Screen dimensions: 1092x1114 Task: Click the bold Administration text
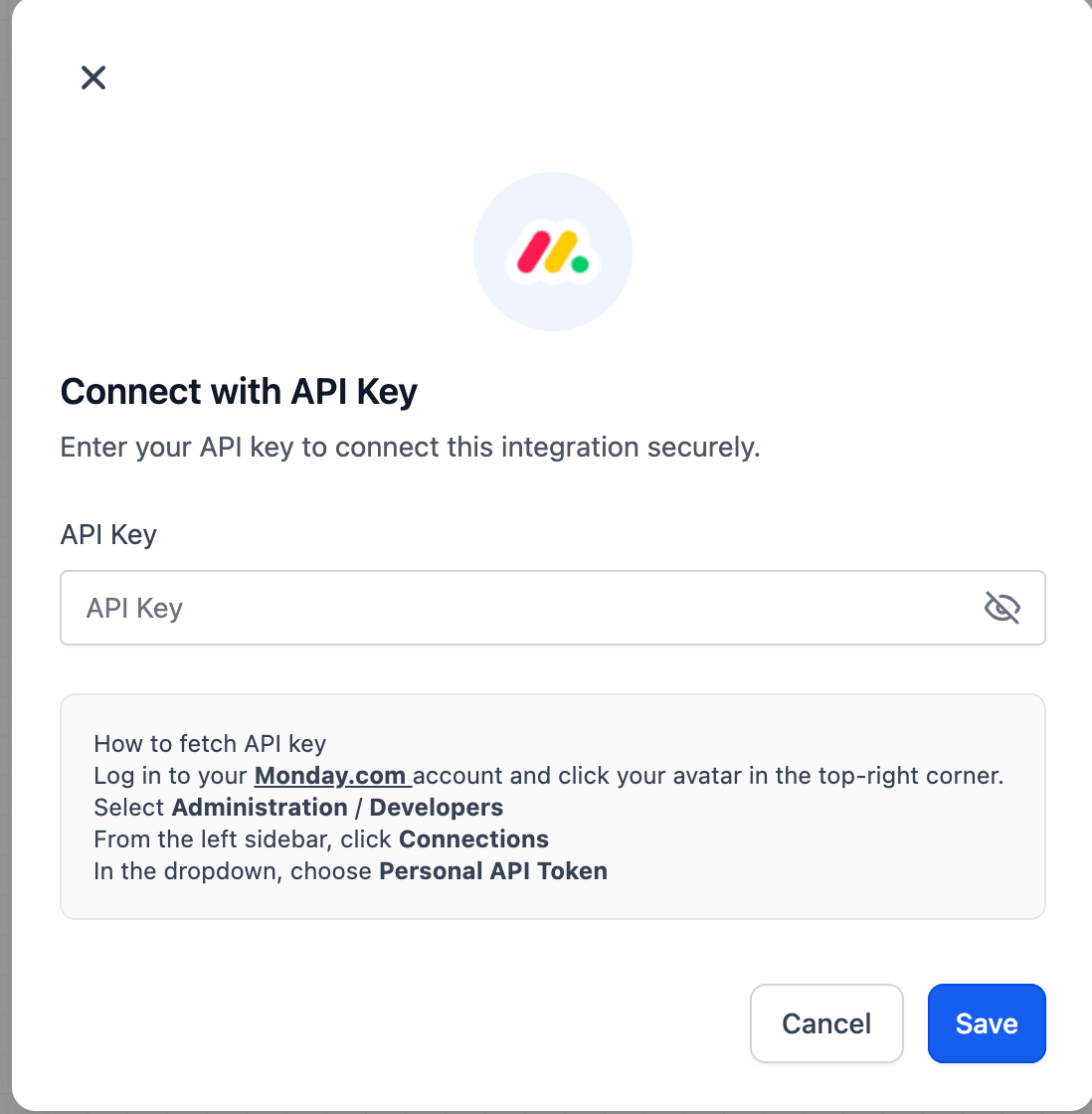pyautogui.click(x=260, y=808)
